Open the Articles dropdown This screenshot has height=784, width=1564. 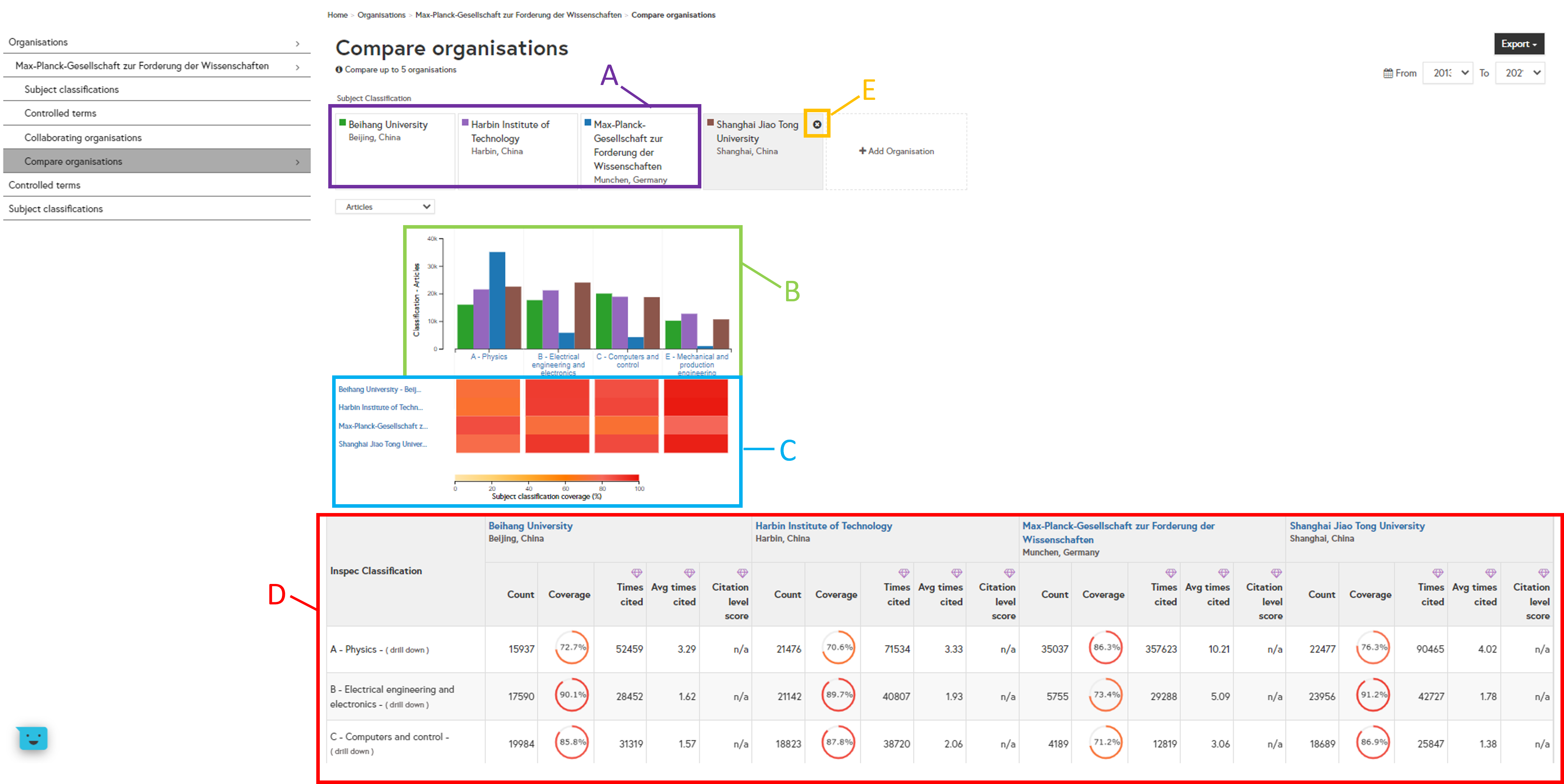[385, 207]
